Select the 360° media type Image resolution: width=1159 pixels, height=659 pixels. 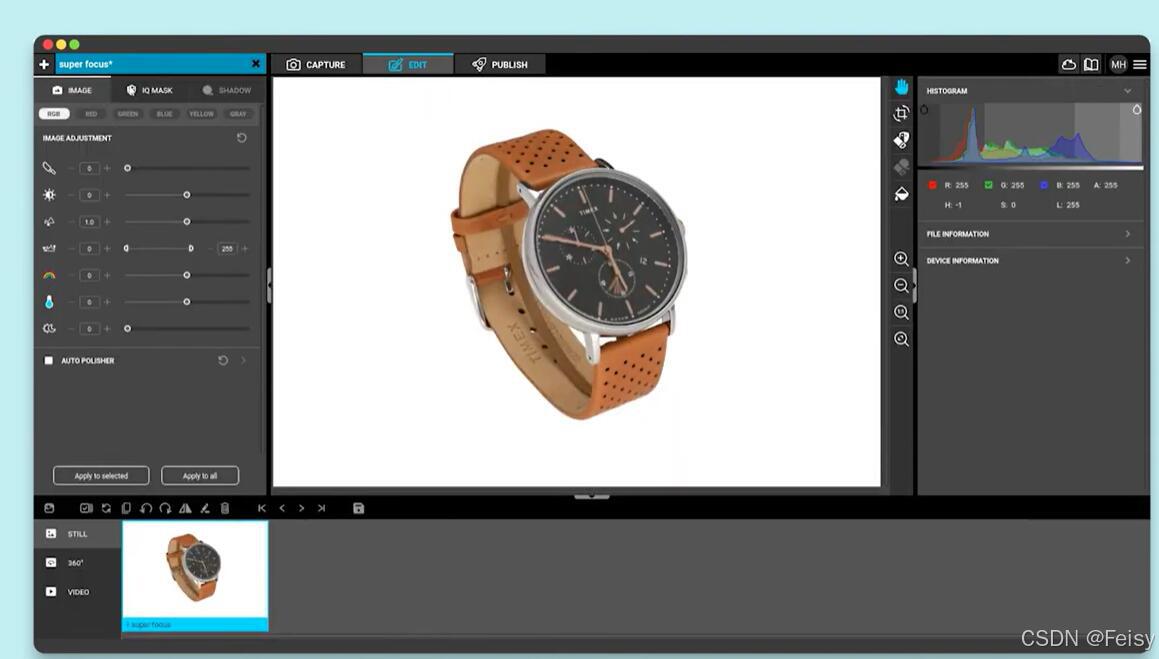(x=78, y=563)
